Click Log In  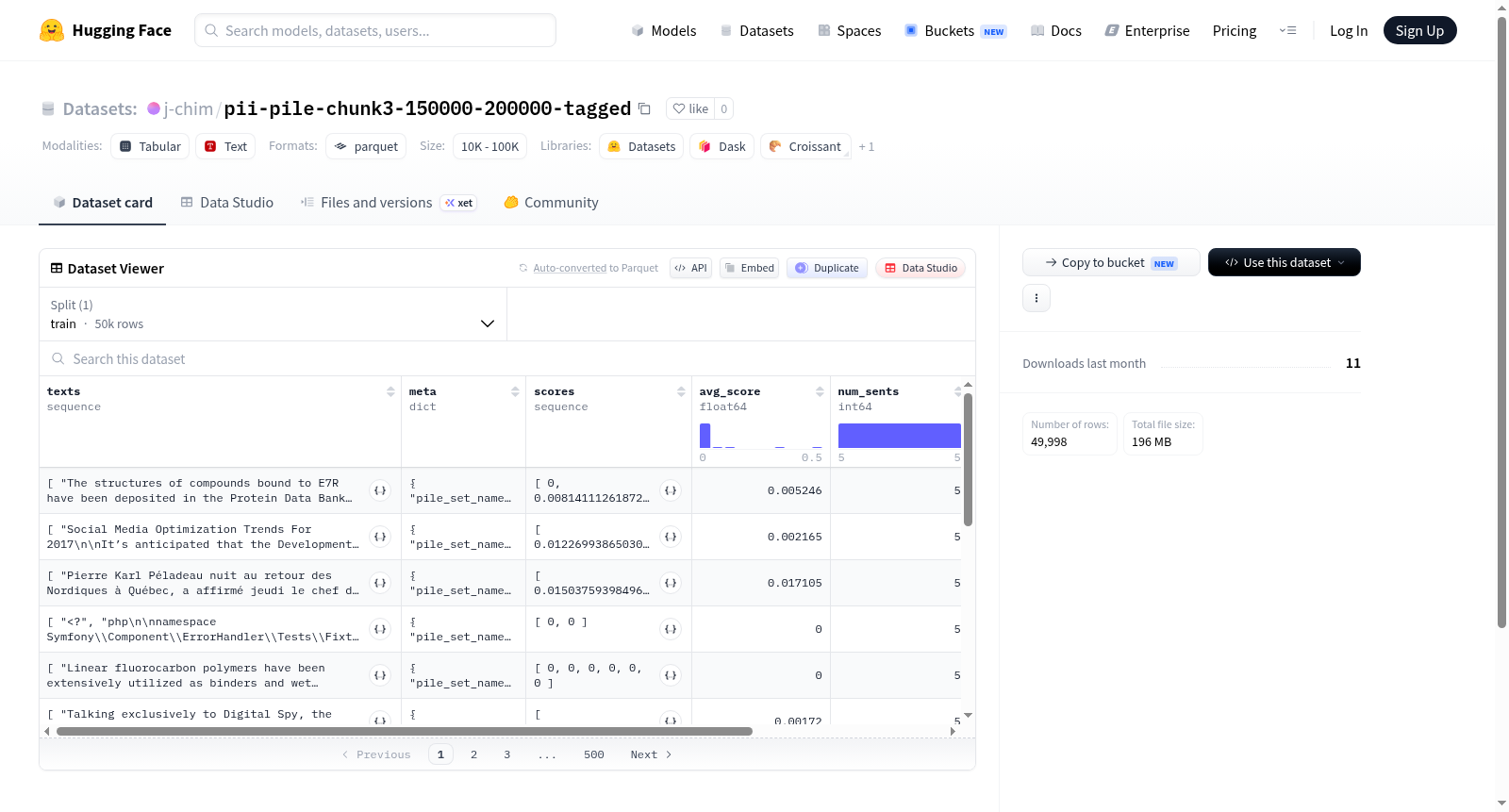click(x=1349, y=30)
